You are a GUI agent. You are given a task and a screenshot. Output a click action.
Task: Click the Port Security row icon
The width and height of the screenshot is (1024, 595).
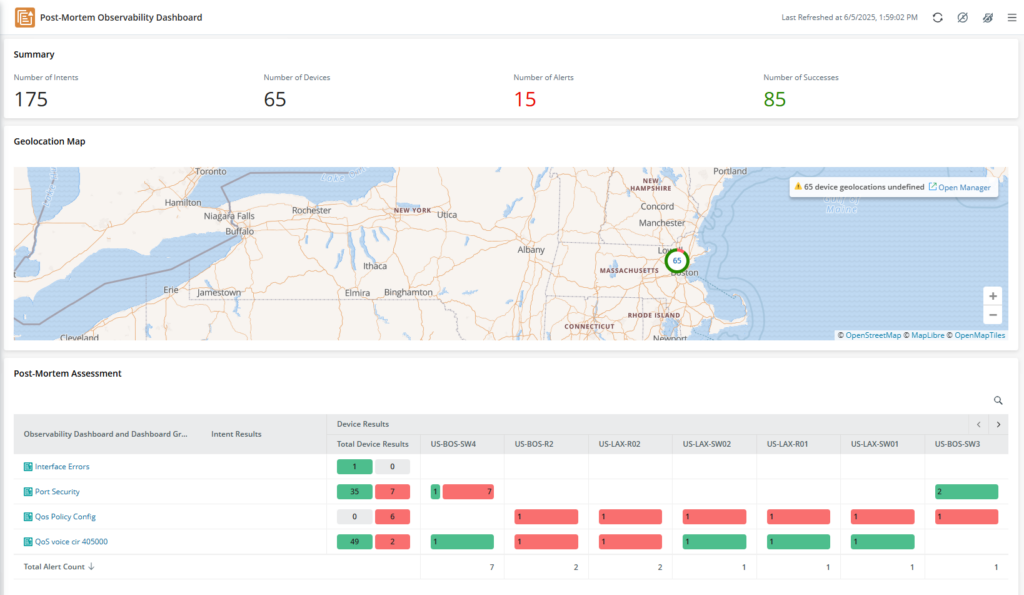(x=28, y=492)
